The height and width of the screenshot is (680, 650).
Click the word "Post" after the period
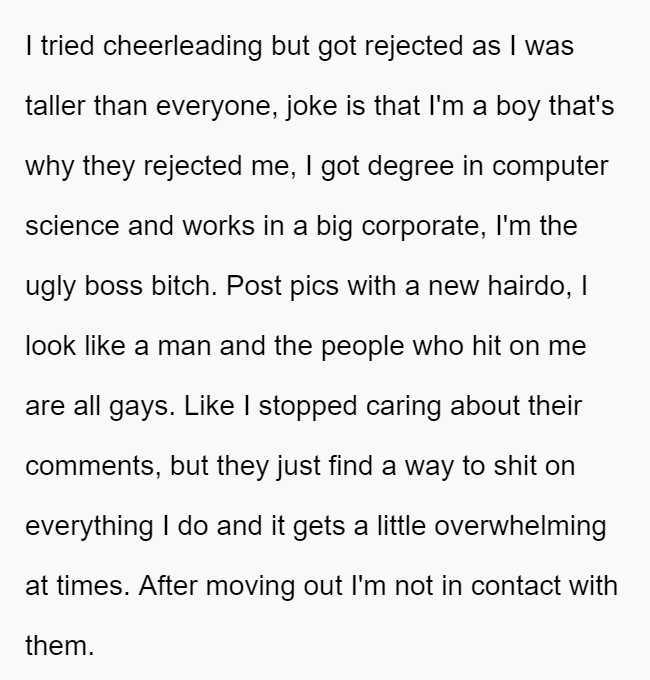tap(254, 286)
